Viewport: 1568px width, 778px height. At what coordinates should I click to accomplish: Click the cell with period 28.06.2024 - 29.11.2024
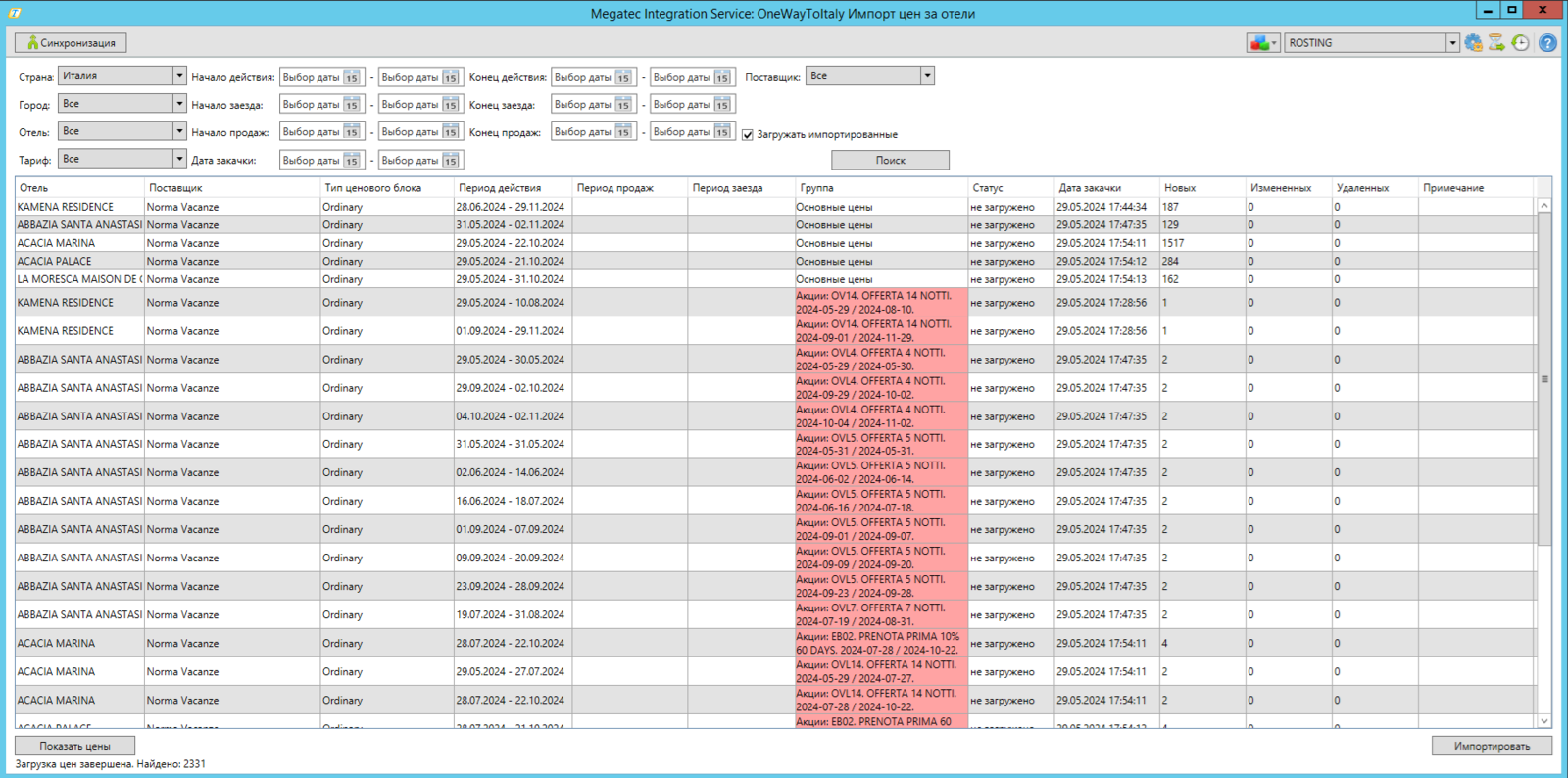pyautogui.click(x=512, y=207)
